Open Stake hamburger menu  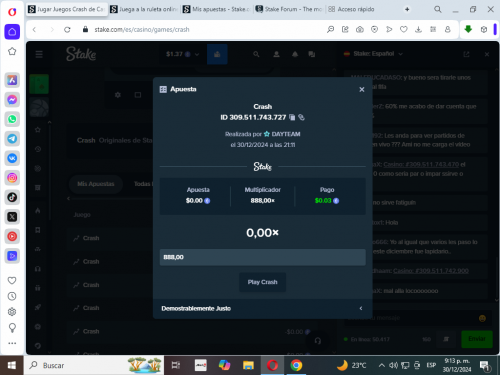tap(39, 54)
